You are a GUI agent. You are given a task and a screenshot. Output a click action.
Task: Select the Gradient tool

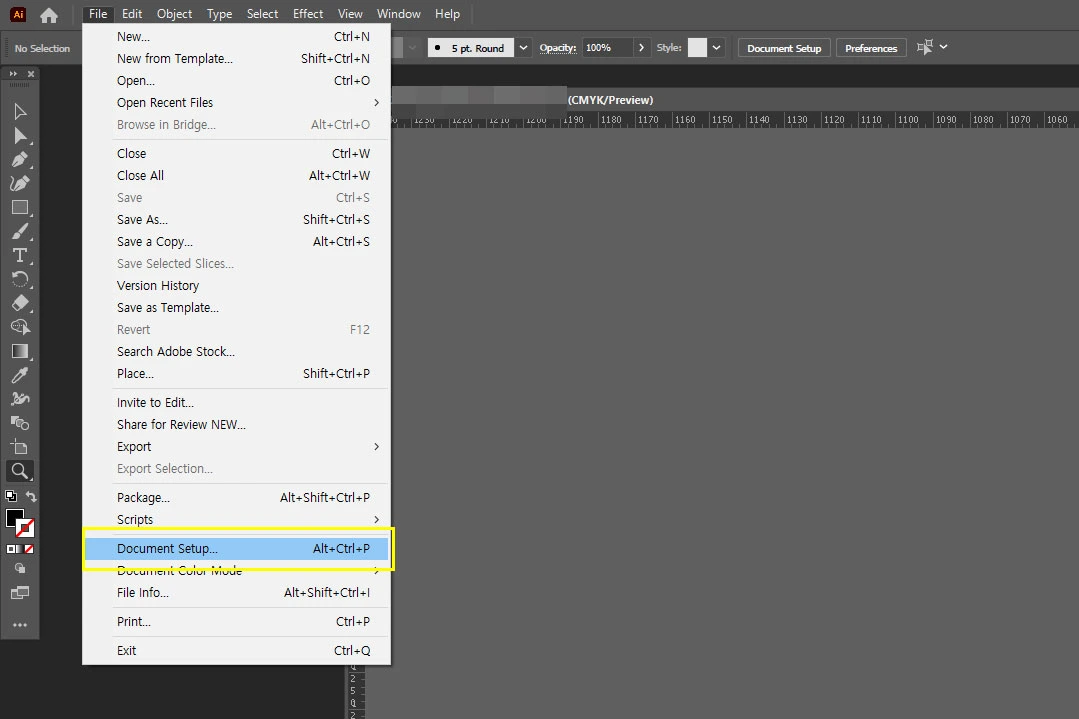(x=20, y=351)
